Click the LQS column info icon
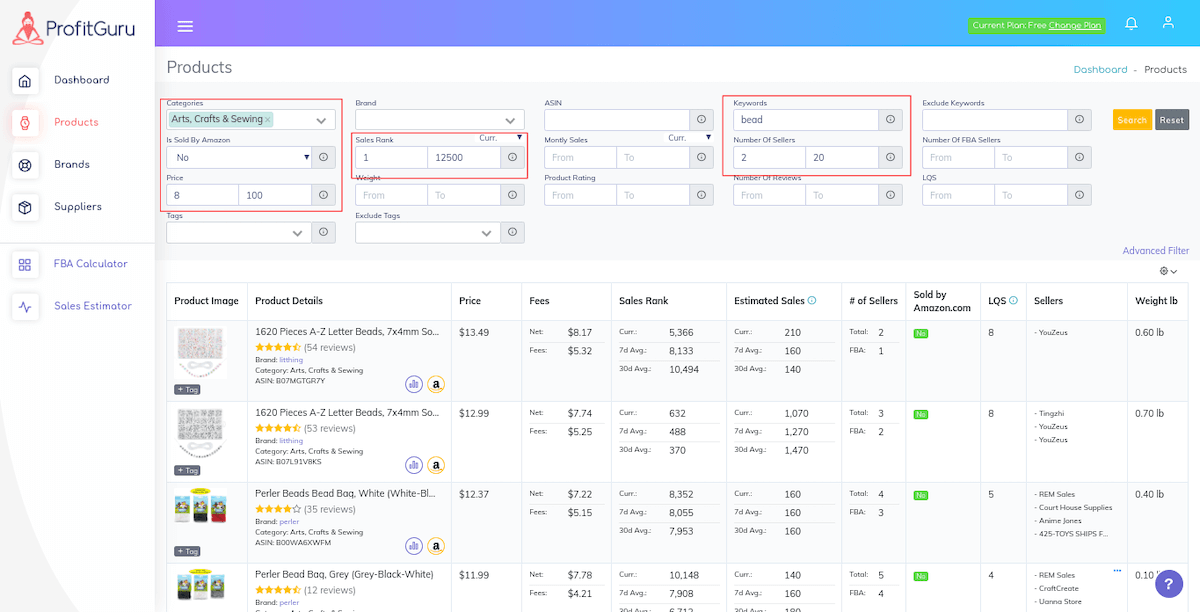 [x=1013, y=300]
